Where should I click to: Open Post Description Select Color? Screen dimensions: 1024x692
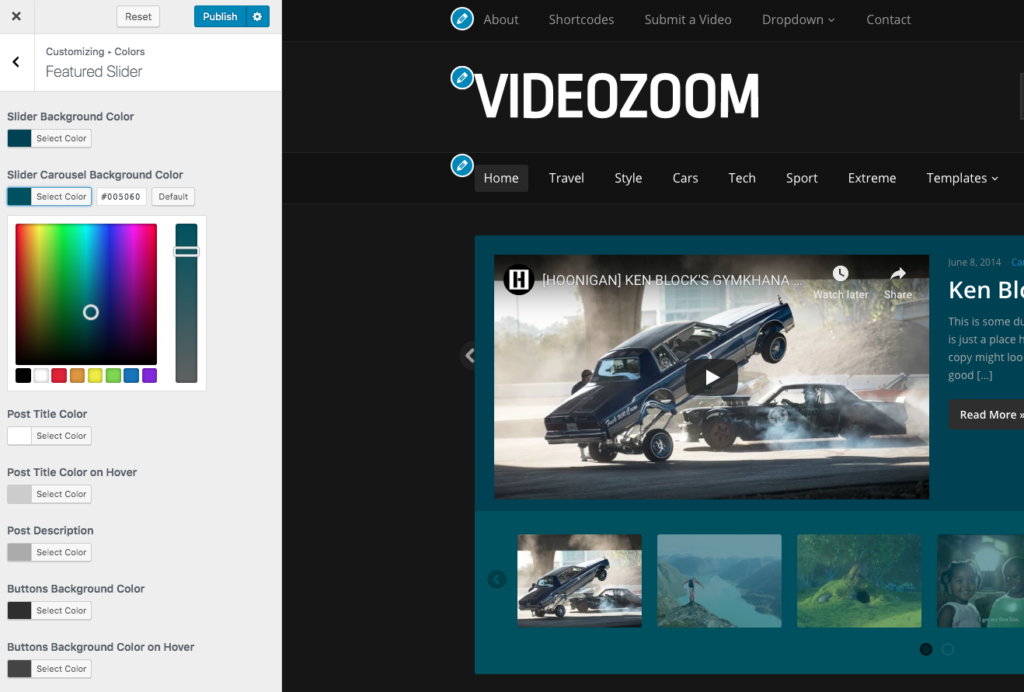(x=49, y=552)
